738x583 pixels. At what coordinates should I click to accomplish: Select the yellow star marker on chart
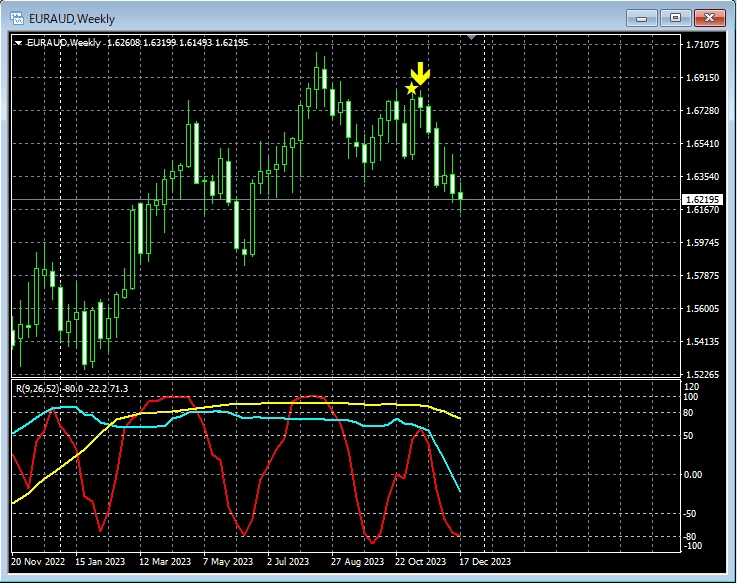point(411,89)
